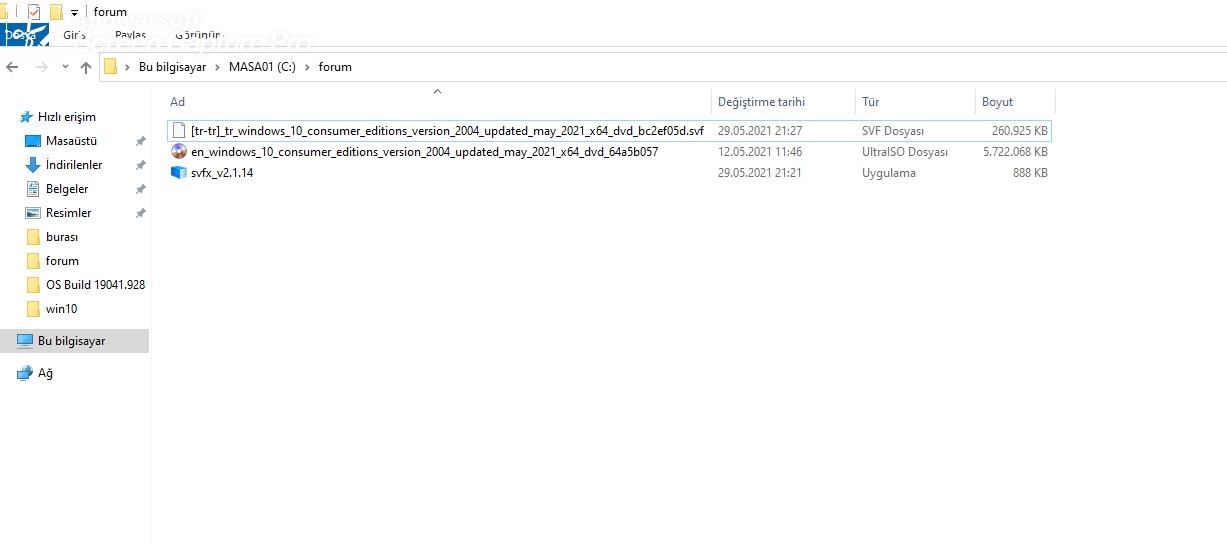Click the Up one level arrow

tap(86, 67)
